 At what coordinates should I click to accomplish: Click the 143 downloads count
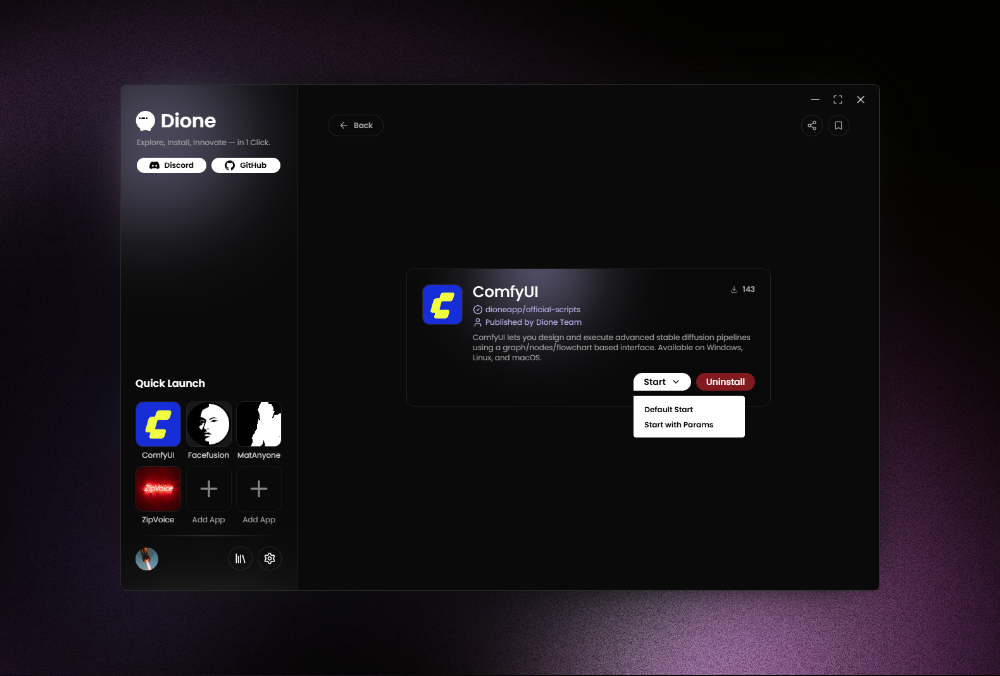[x=749, y=290]
